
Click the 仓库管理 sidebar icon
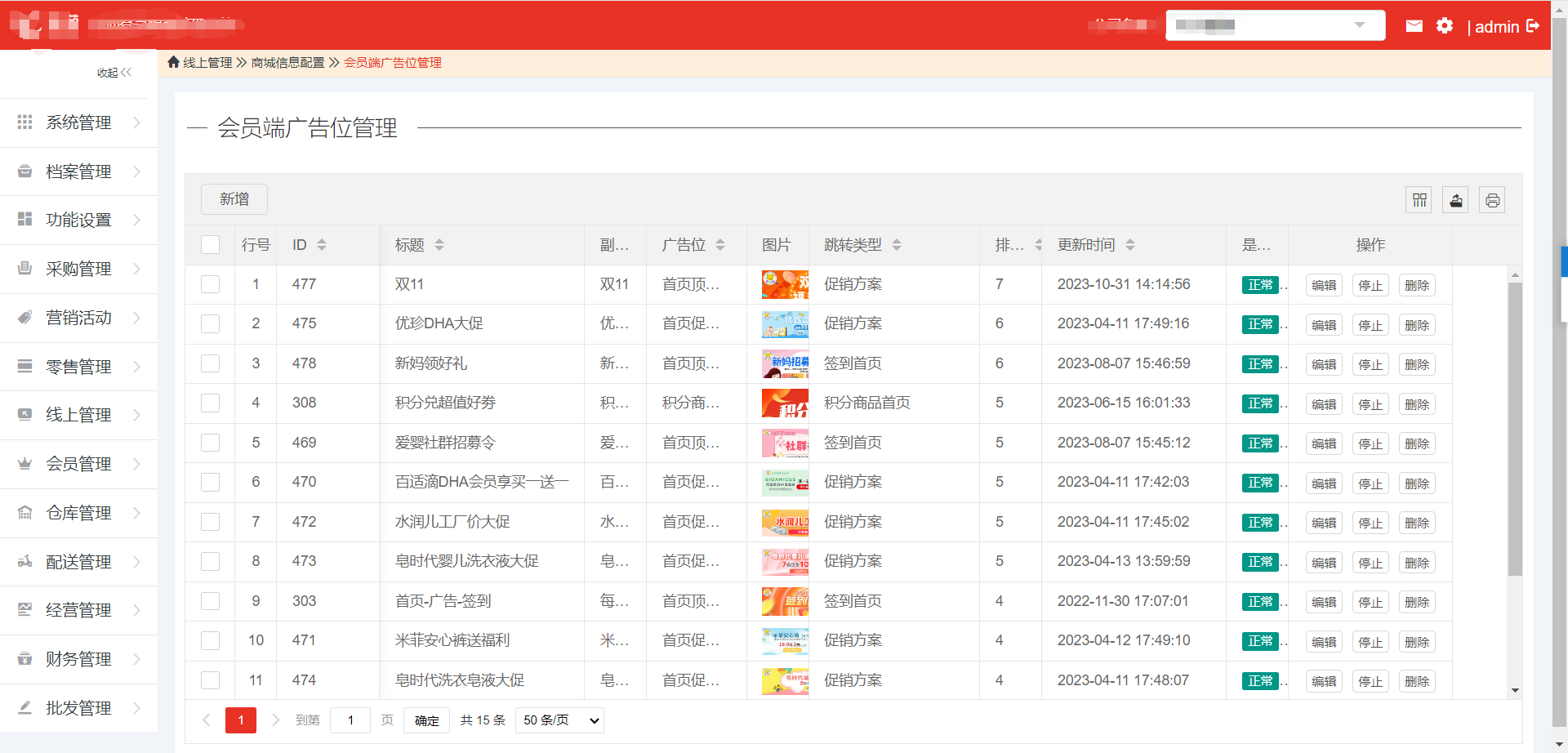(x=25, y=513)
